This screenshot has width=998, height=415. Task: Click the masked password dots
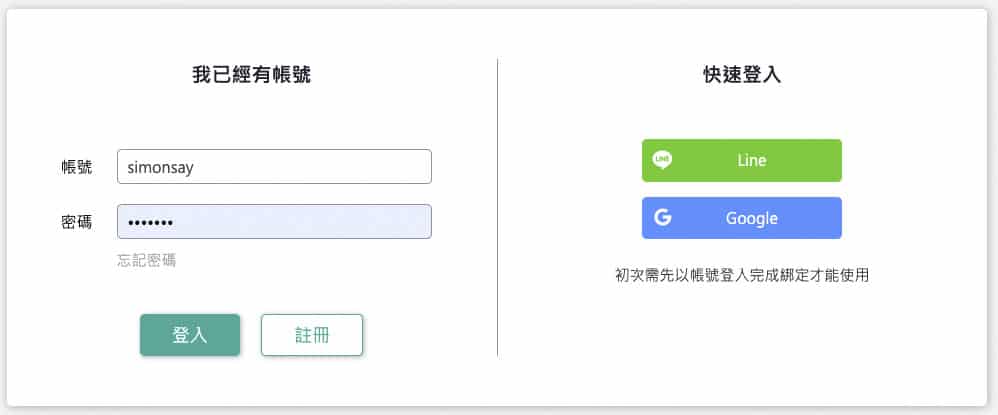click(150, 222)
